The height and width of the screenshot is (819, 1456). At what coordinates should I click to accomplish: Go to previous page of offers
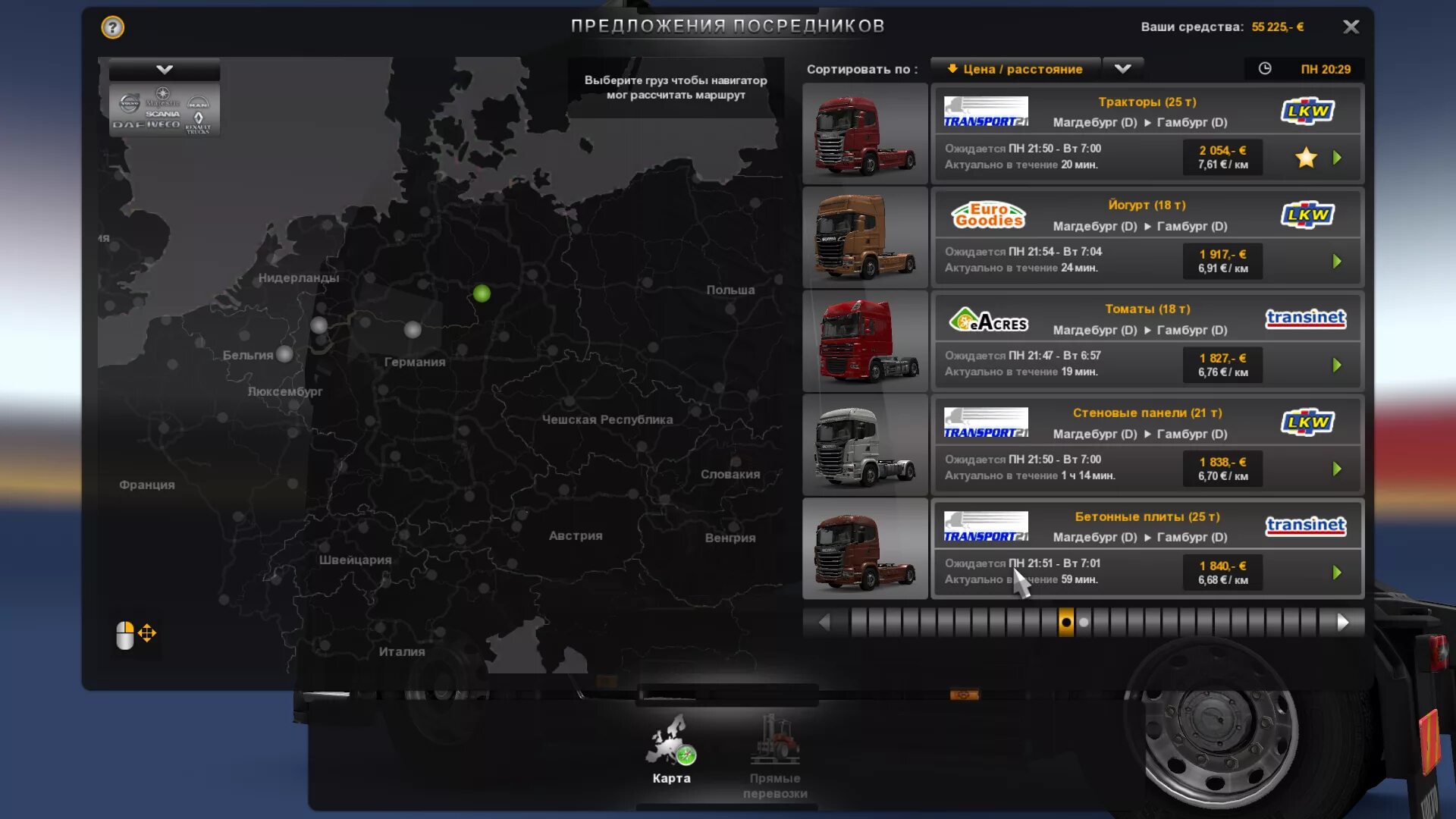pos(824,623)
